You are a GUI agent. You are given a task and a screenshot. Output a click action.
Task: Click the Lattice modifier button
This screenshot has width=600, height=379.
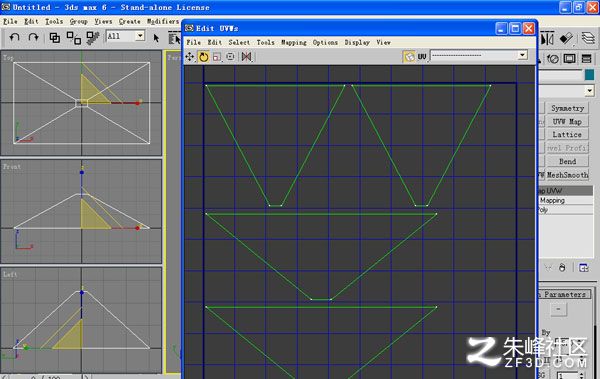click(x=567, y=135)
